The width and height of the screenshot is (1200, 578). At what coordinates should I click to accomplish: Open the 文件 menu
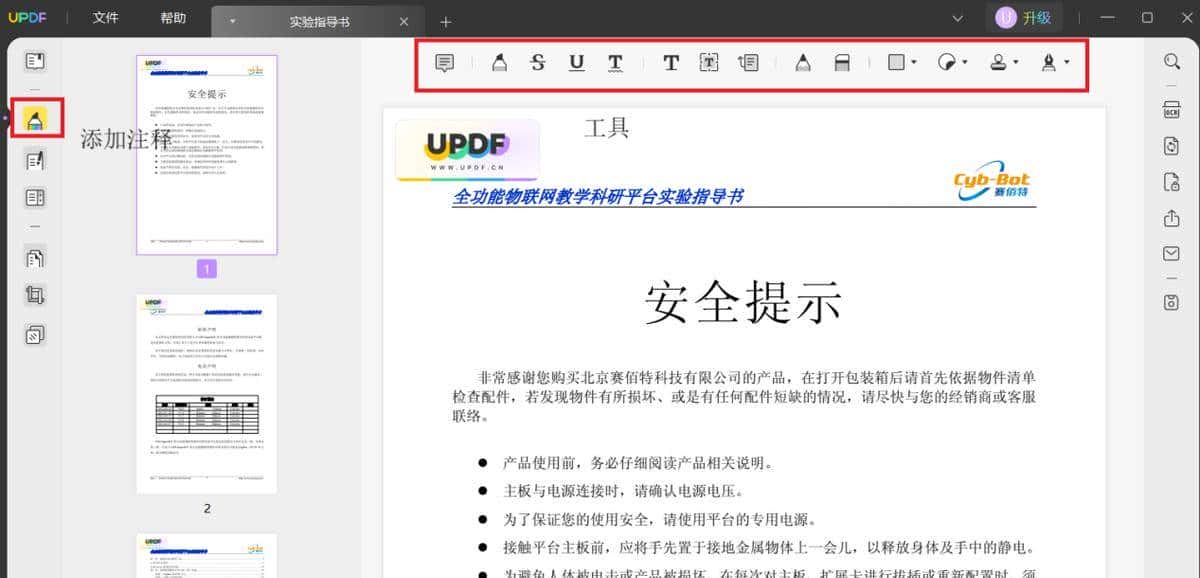pyautogui.click(x=105, y=17)
